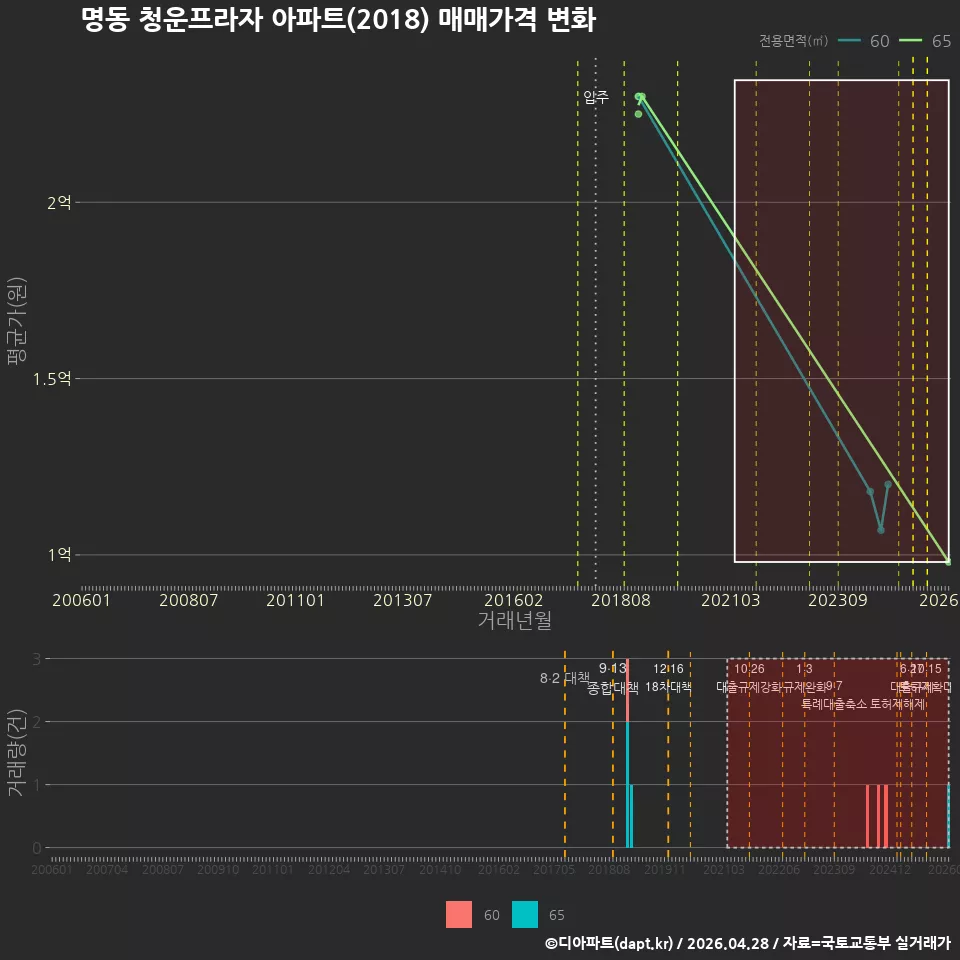Click 202309 on the price chart axis
960x960 pixels.
838,600
